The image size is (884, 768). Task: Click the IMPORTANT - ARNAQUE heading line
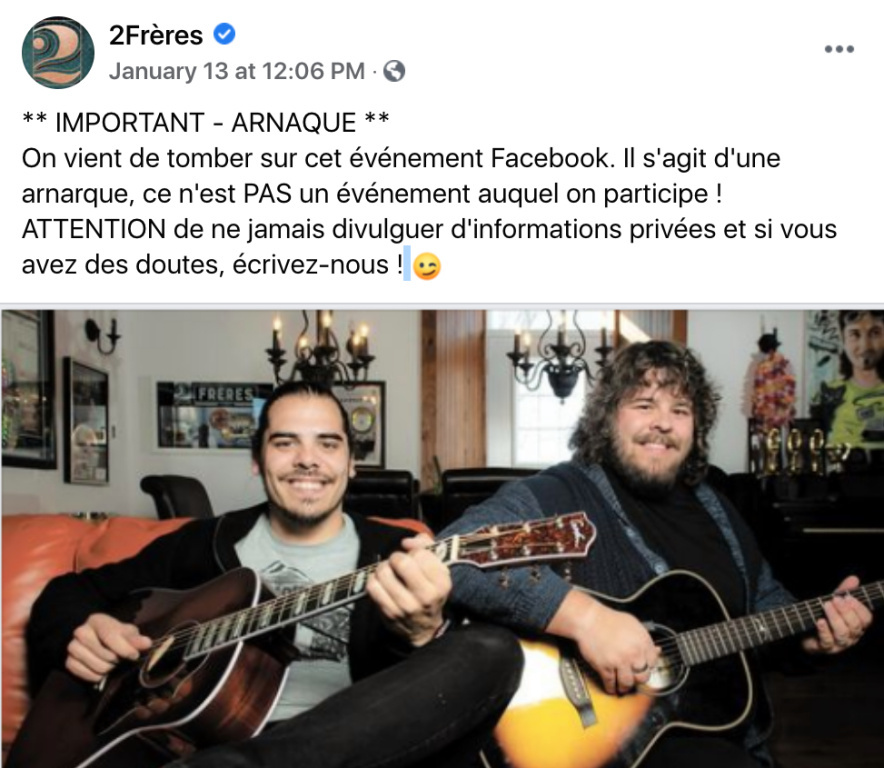(x=205, y=122)
